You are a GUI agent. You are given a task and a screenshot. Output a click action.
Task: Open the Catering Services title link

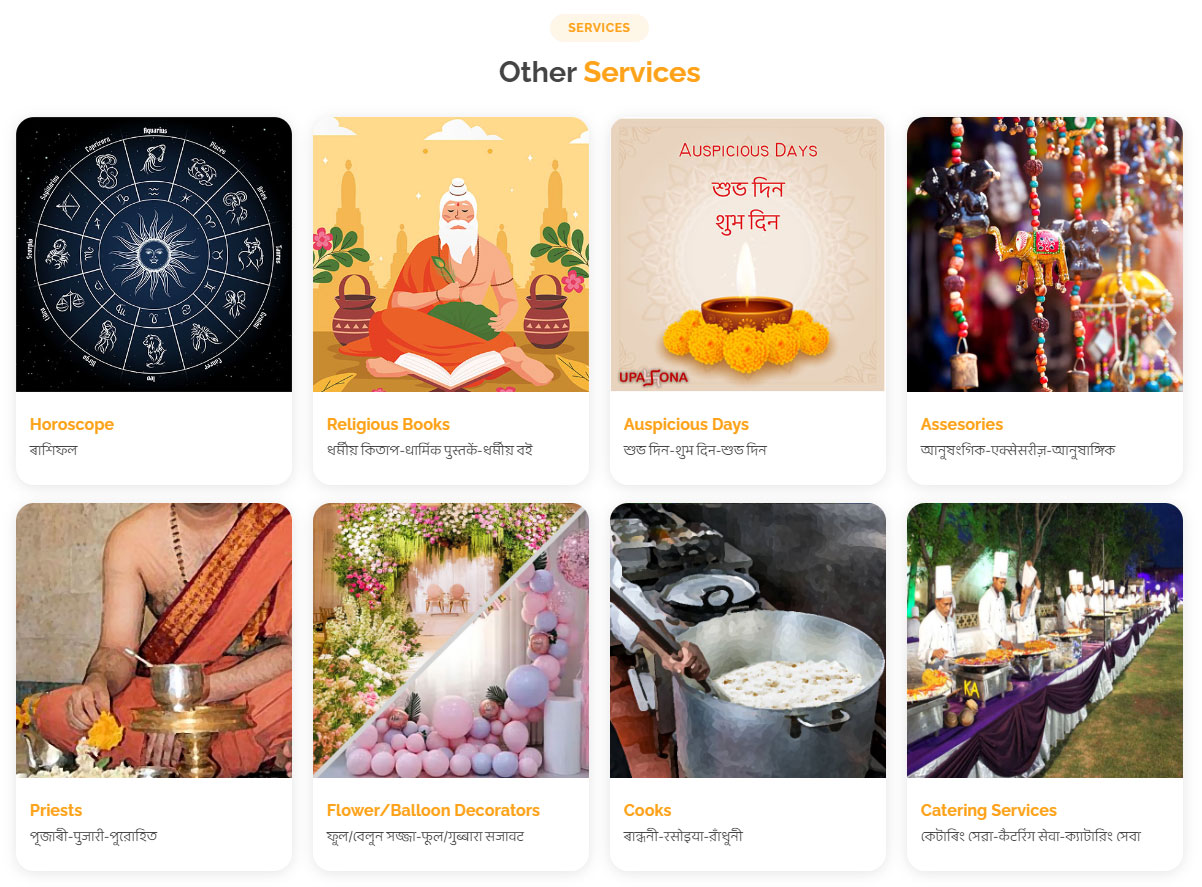pyautogui.click(x=989, y=810)
